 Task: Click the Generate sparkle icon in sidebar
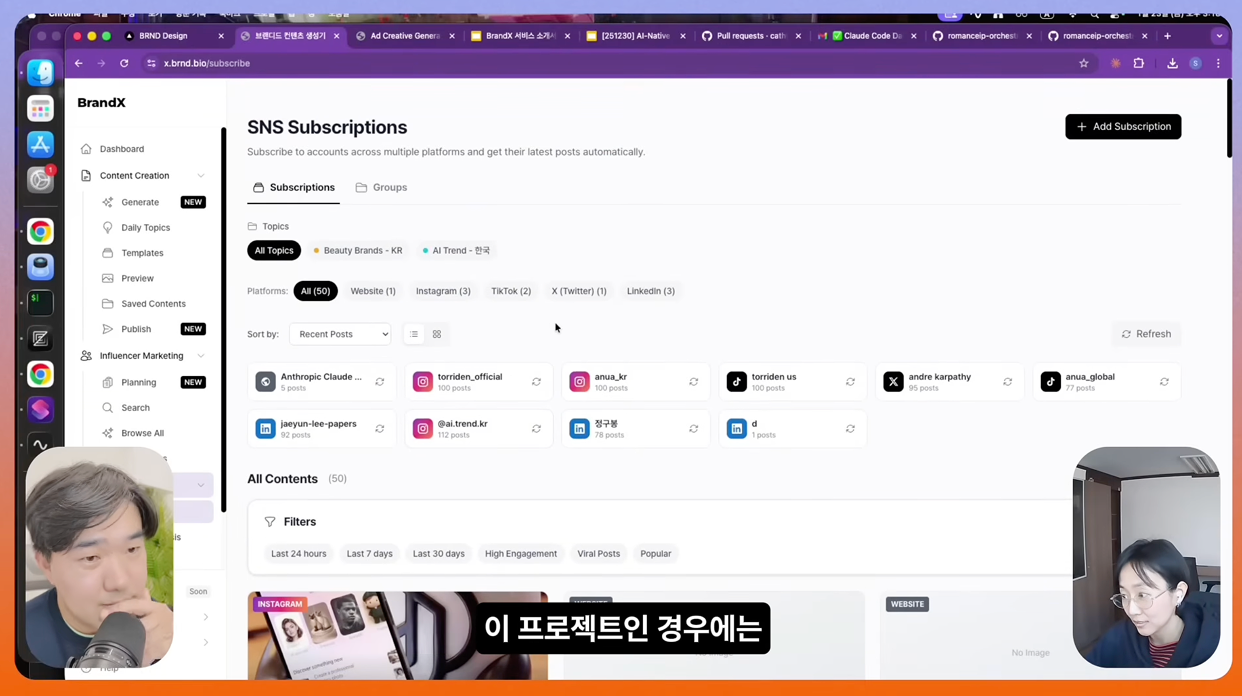point(107,202)
